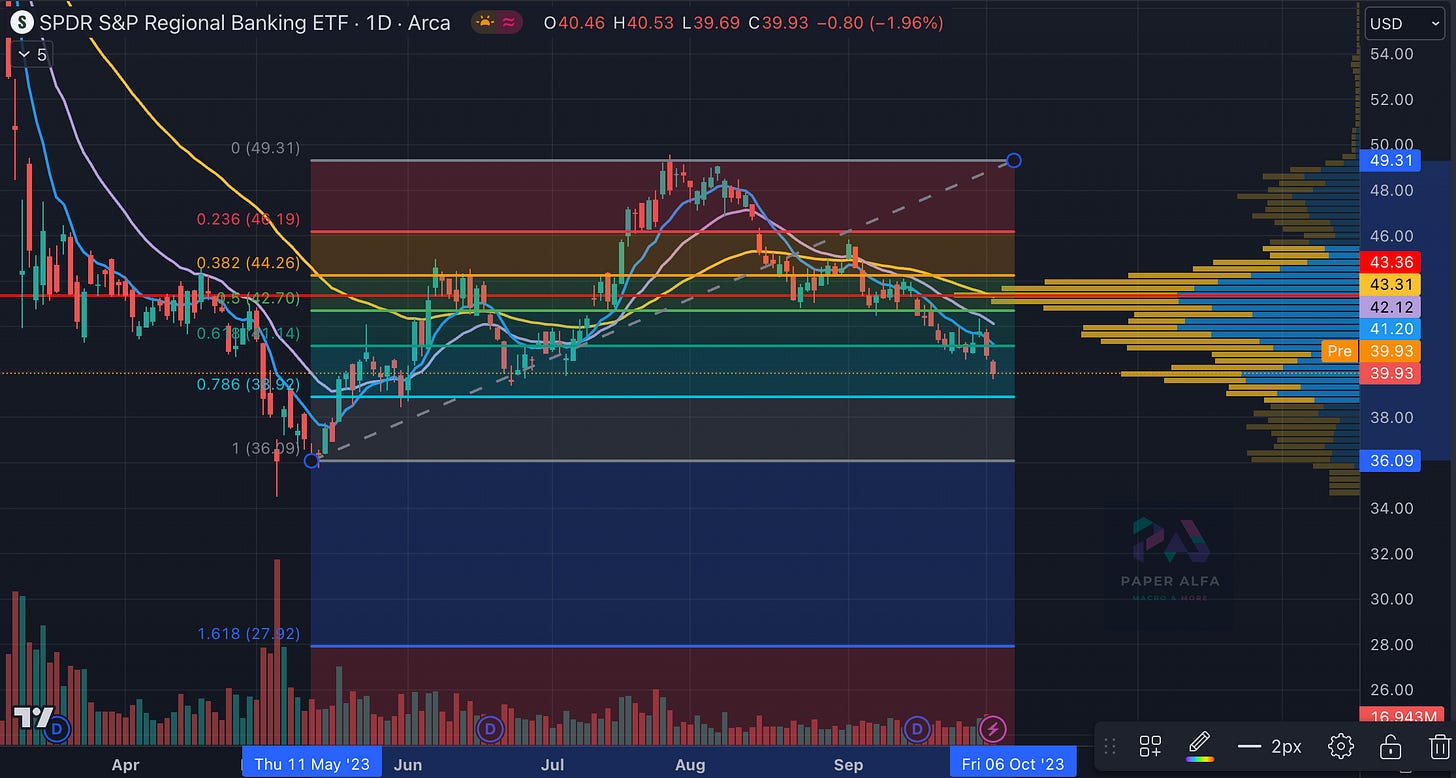This screenshot has width=1456, height=778.
Task: Click the Aug label on time axis
Action: 690,765
